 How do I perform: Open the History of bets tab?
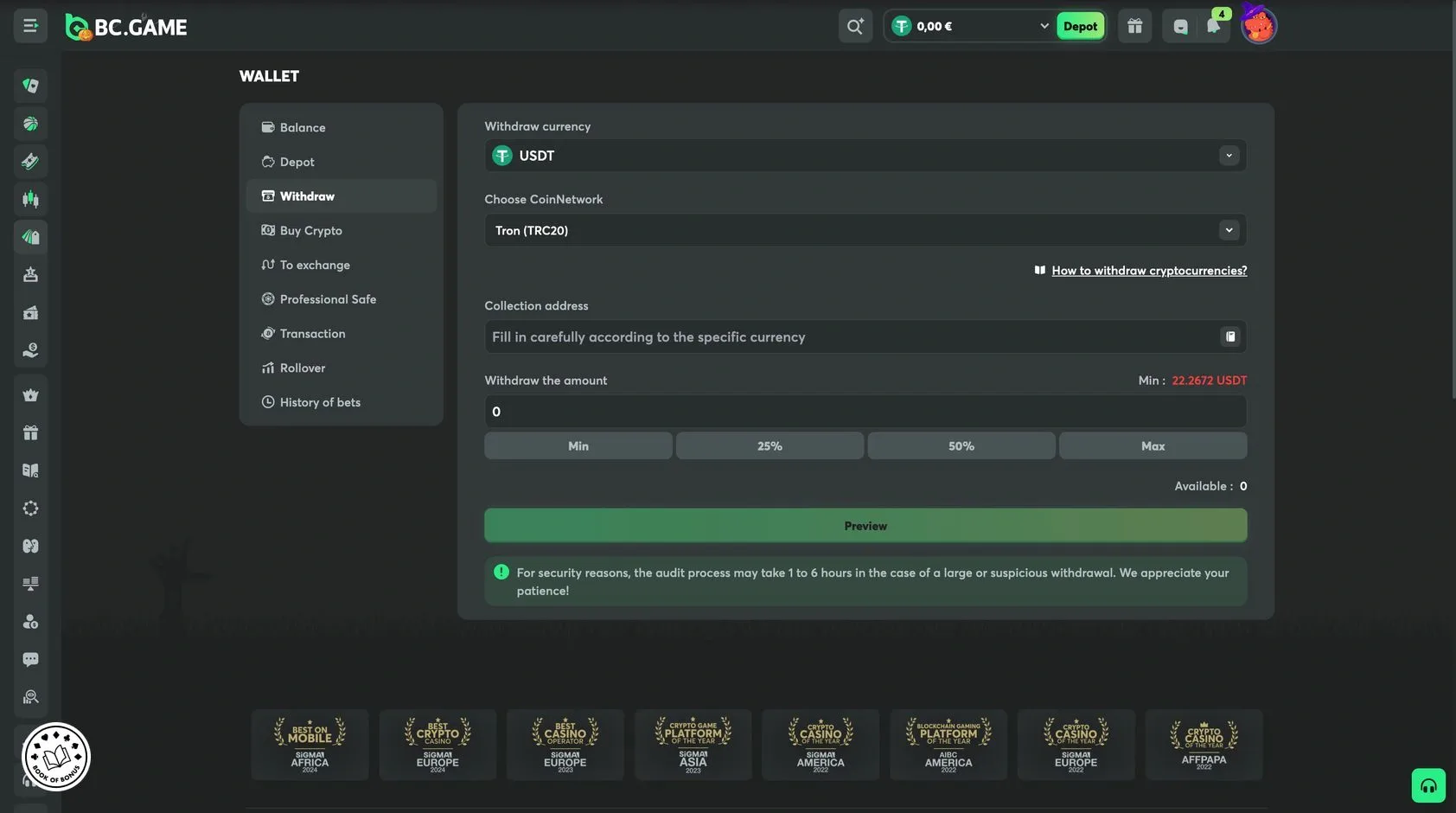point(342,402)
